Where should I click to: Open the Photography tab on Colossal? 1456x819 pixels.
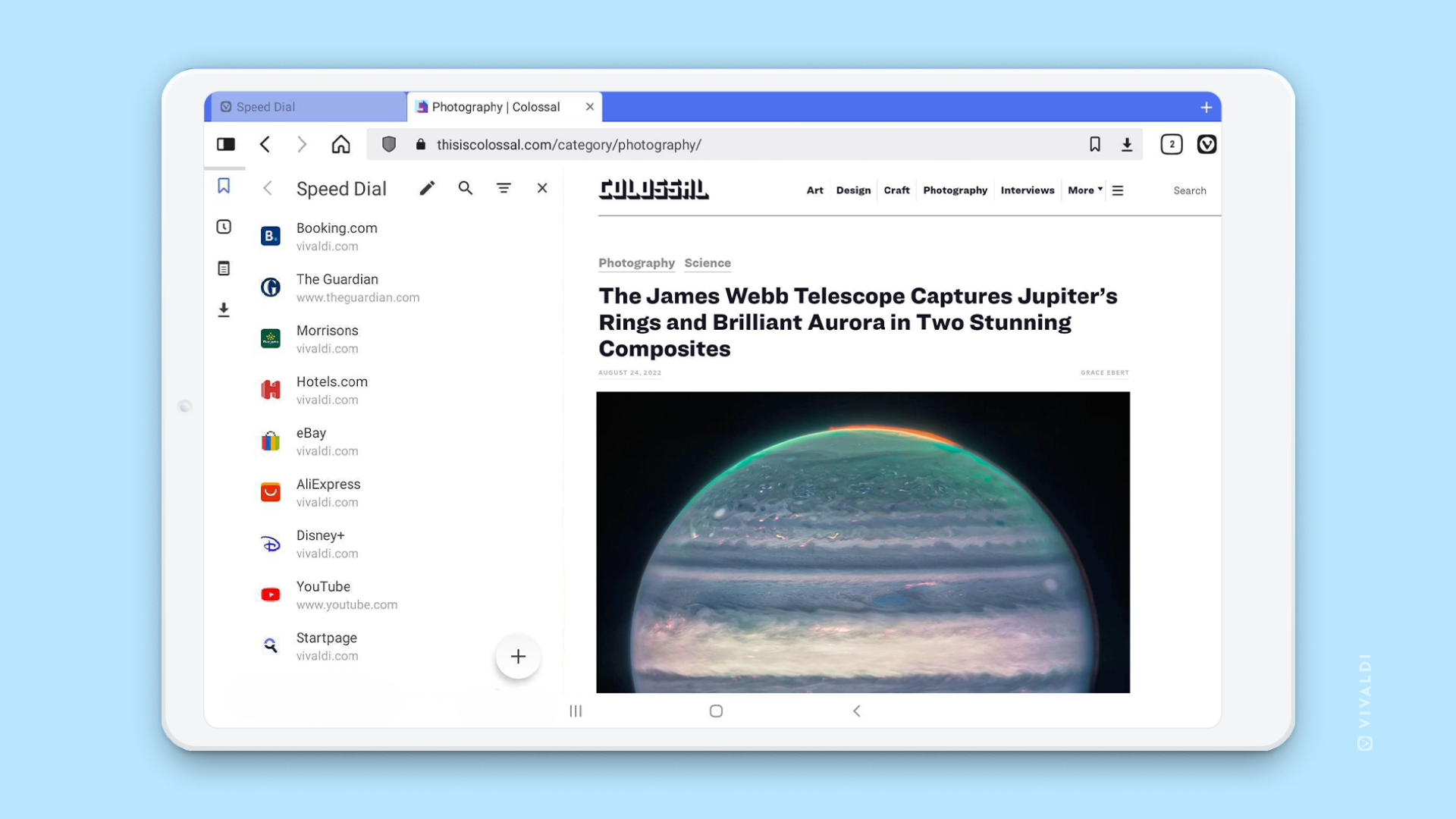coord(955,190)
